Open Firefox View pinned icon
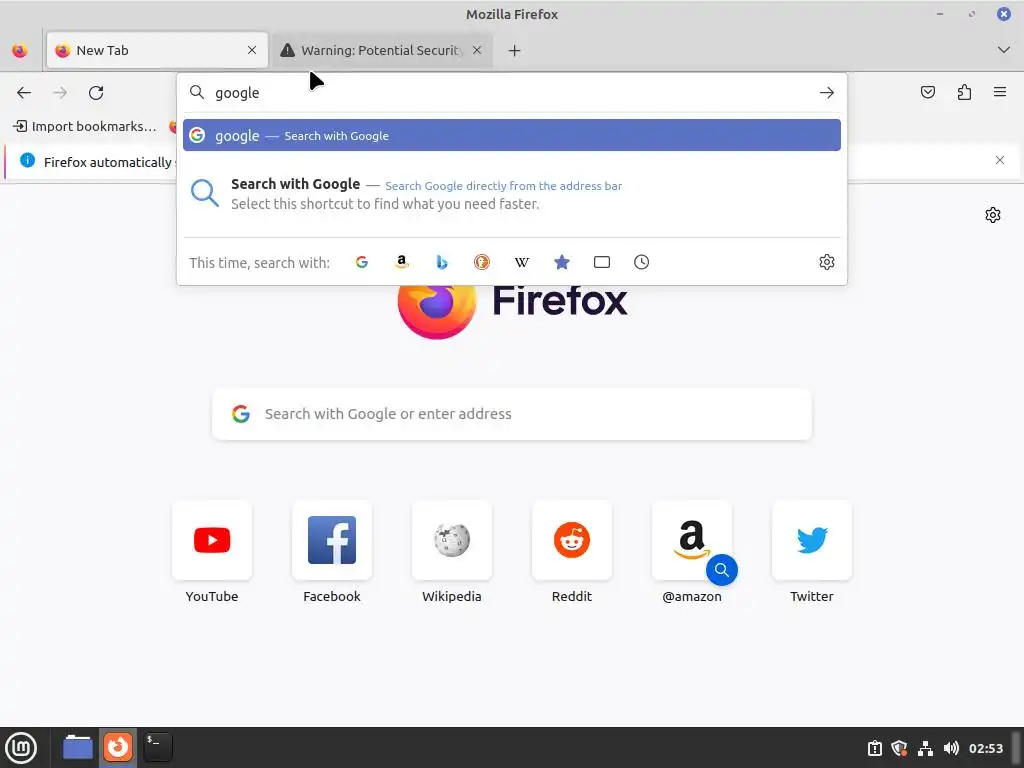This screenshot has height=768, width=1024. point(20,50)
